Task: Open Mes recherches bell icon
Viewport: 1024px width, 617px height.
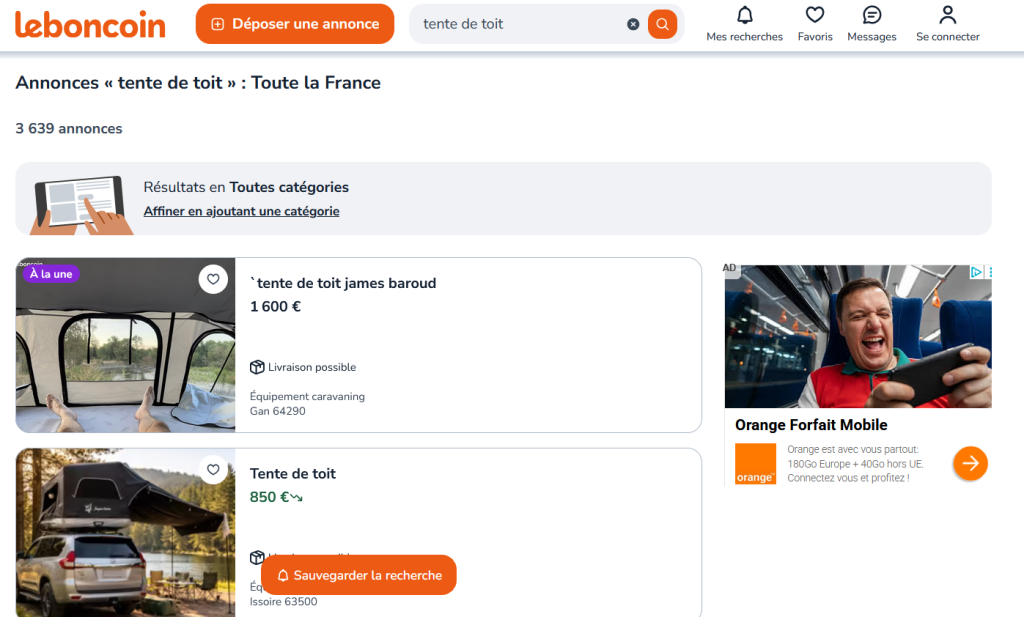Action: [x=744, y=15]
